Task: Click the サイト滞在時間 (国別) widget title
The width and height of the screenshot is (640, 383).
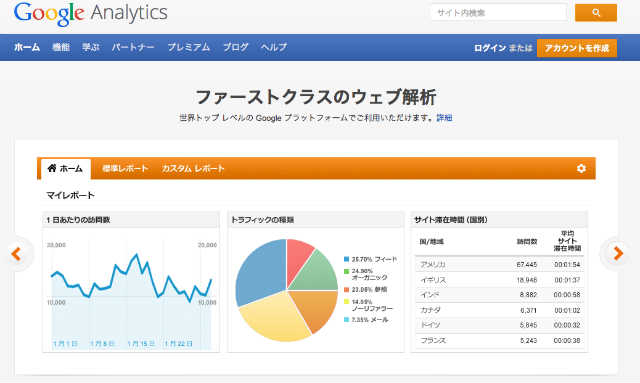Action: point(451,220)
